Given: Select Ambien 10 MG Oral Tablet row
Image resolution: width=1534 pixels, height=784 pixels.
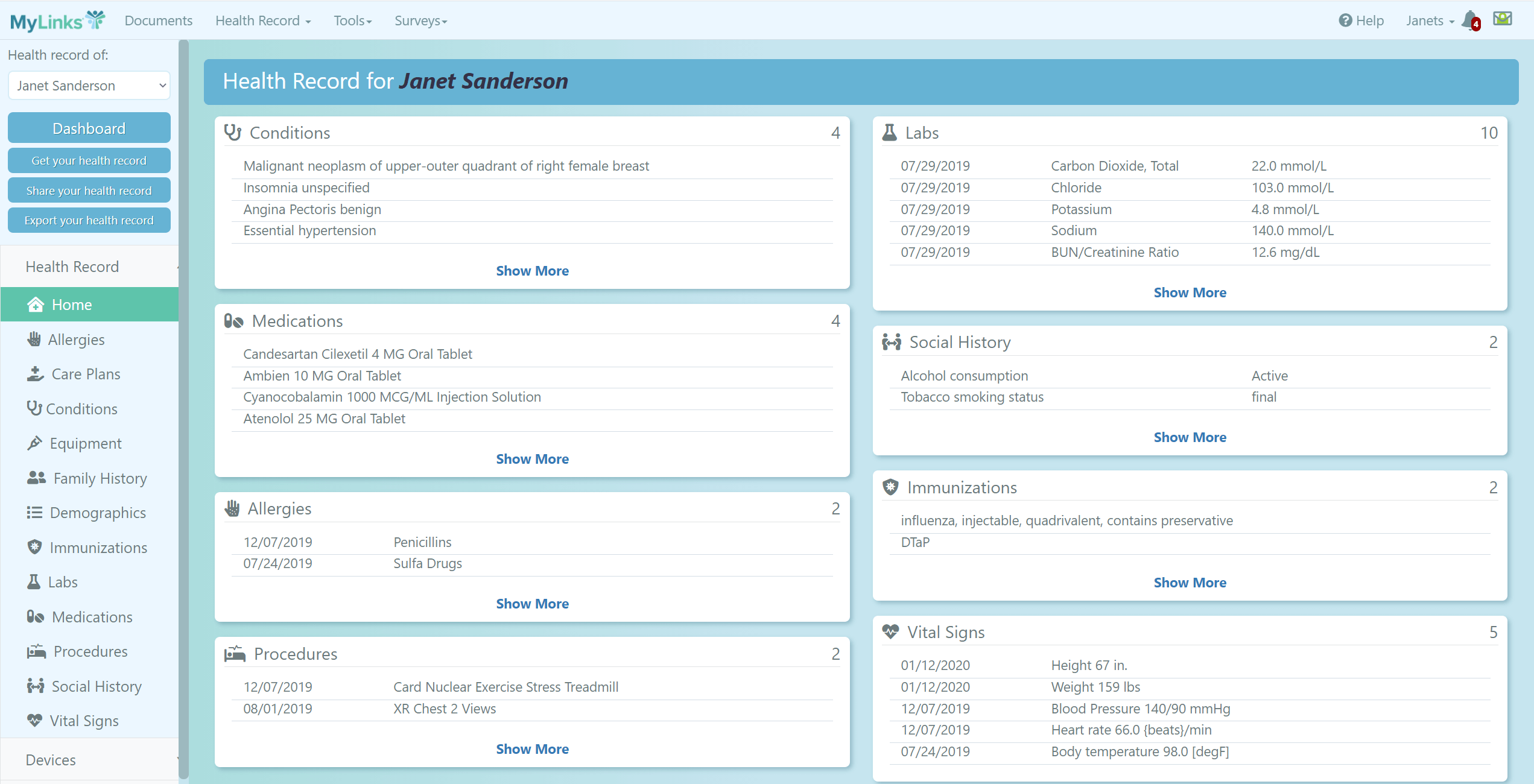Looking at the screenshot, I should [x=532, y=376].
